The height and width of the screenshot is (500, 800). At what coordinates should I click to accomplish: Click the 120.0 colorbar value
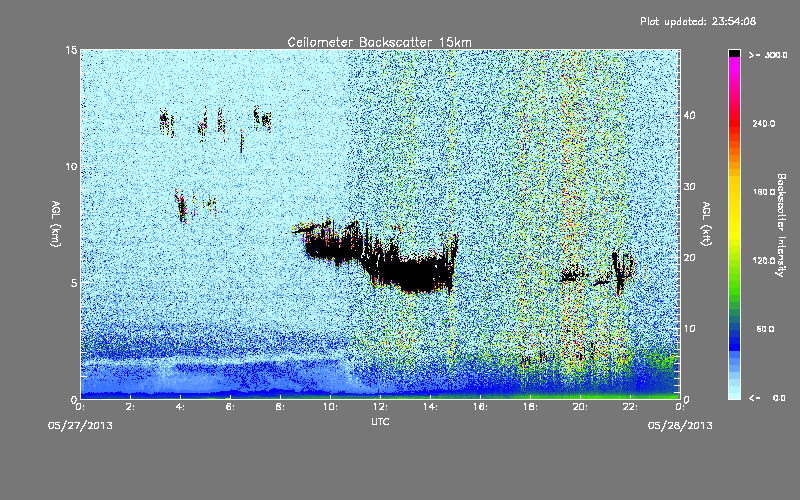pyautogui.click(x=764, y=261)
